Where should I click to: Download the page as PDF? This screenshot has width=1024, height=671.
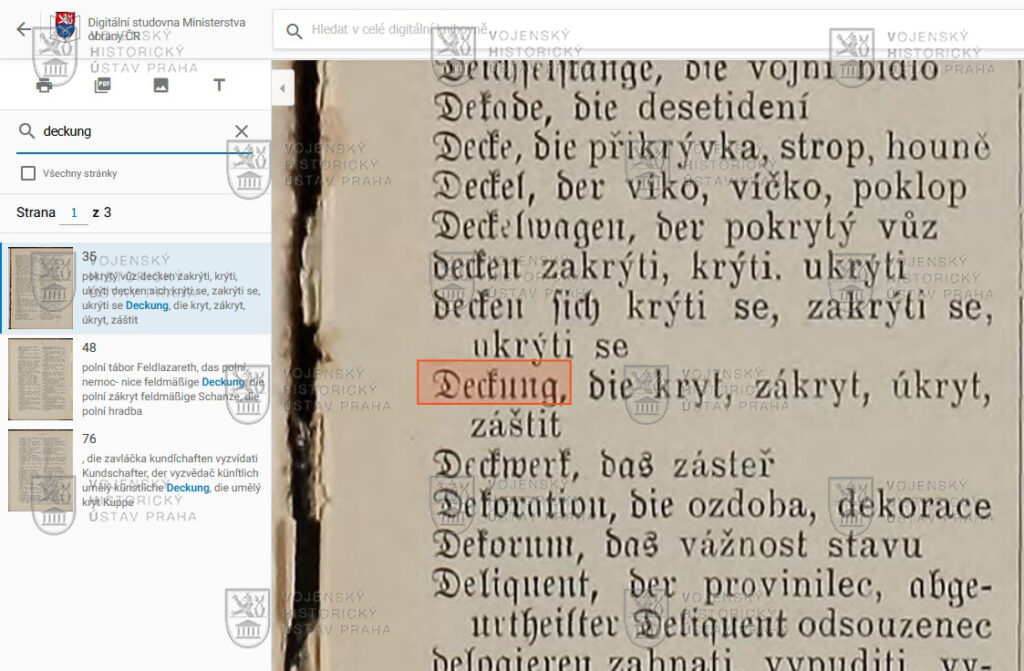tap(102, 86)
